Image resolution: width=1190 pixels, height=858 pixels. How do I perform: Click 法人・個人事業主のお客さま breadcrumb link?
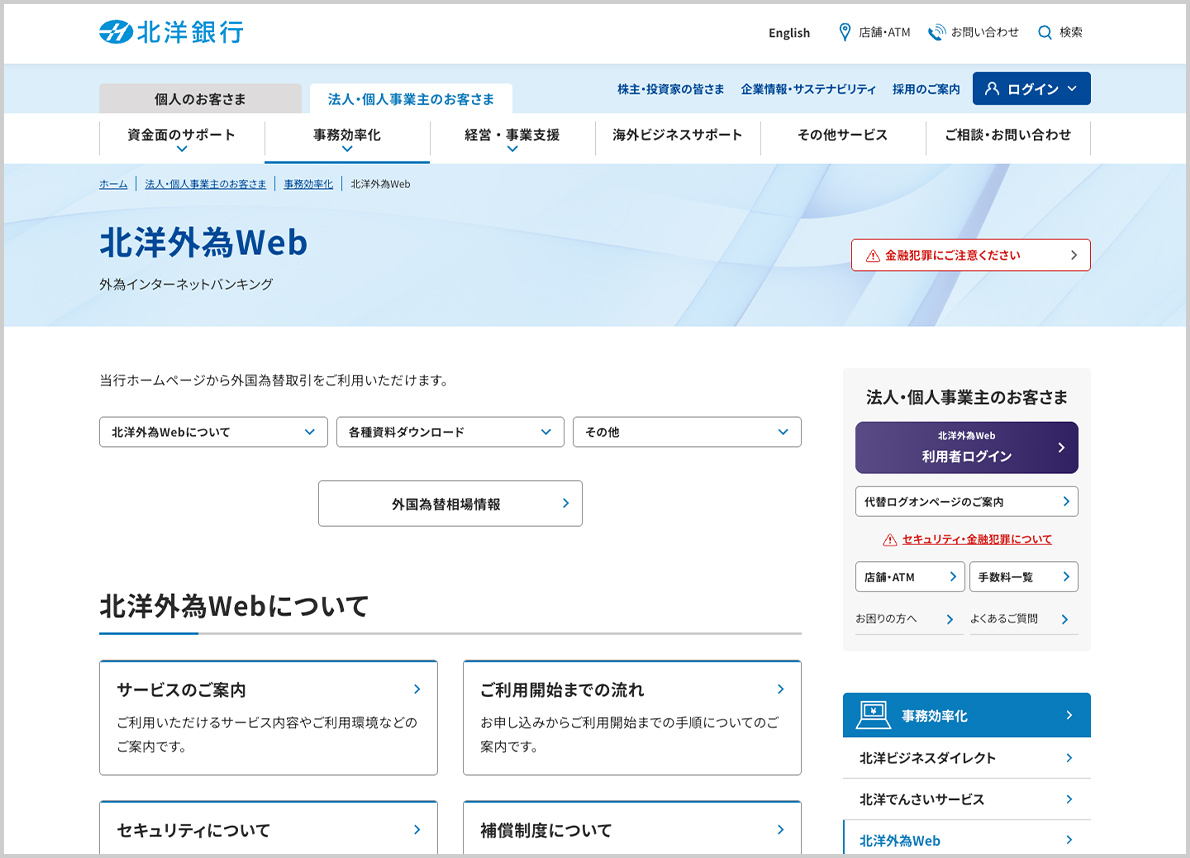[206, 184]
